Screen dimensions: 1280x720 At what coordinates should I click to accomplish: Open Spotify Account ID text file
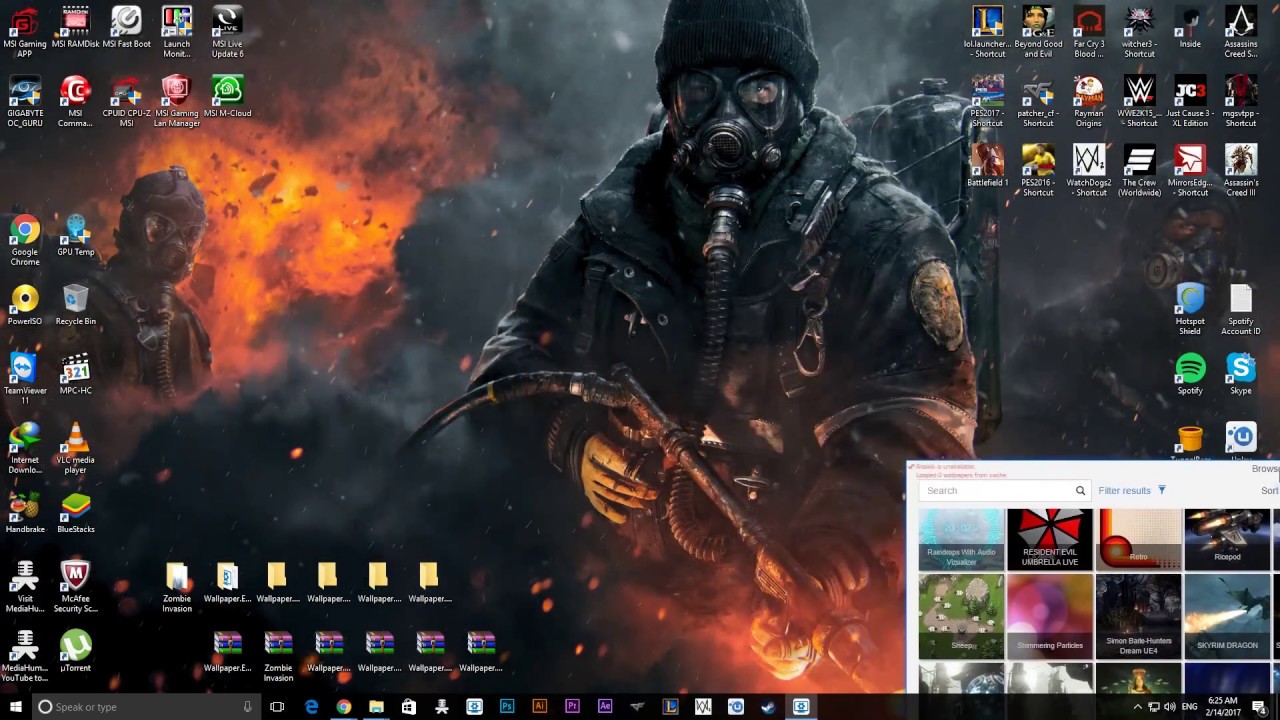1241,309
